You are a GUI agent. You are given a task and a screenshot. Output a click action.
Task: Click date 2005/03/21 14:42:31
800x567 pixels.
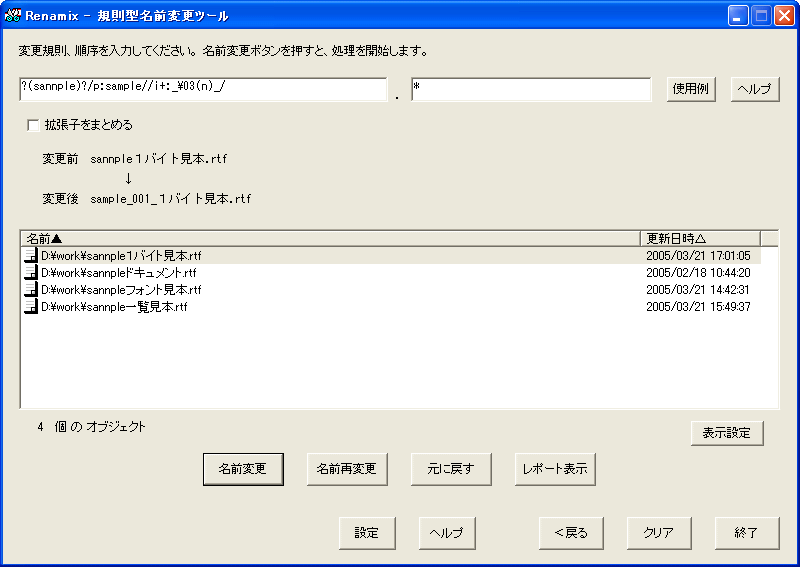click(x=698, y=289)
